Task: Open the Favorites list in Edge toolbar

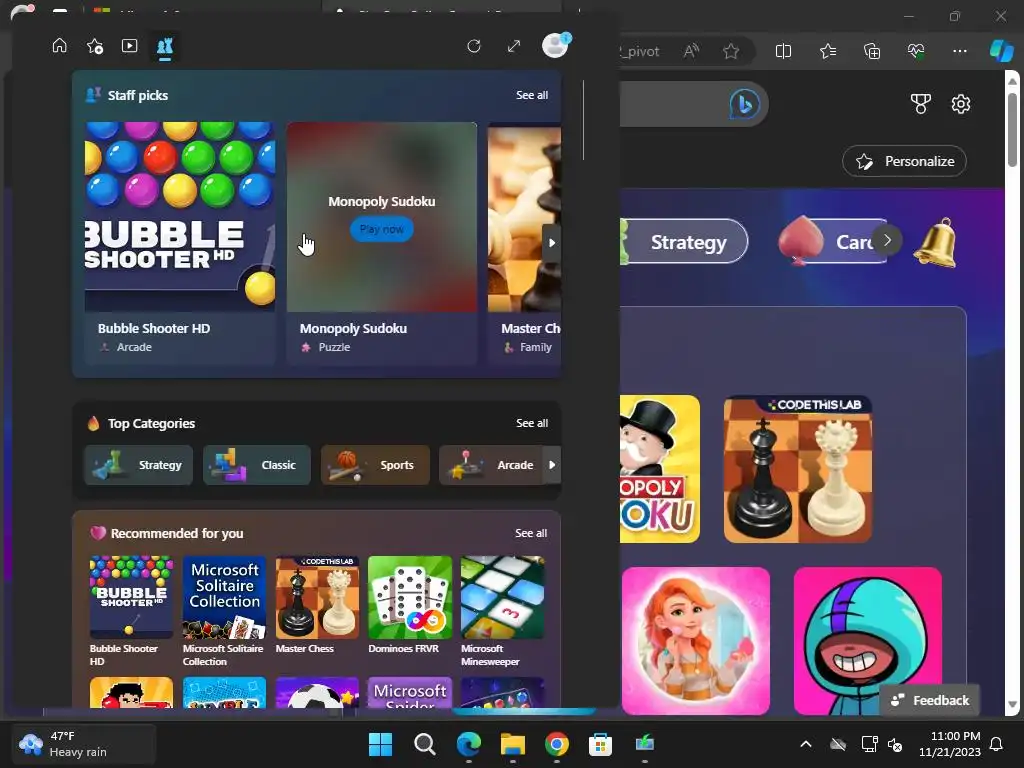Action: click(x=827, y=51)
